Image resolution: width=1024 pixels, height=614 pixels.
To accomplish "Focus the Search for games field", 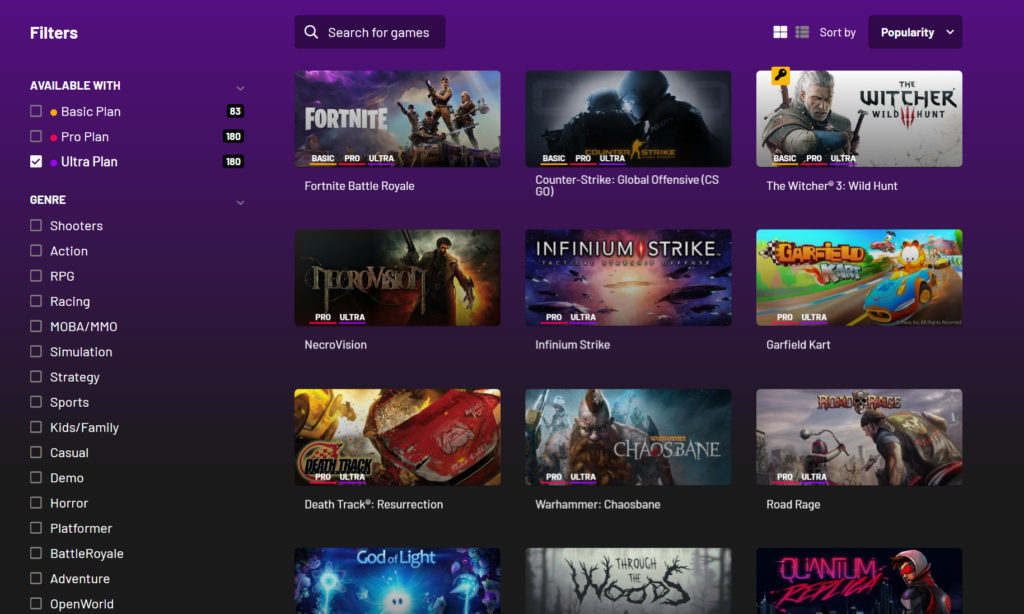I will pos(380,32).
